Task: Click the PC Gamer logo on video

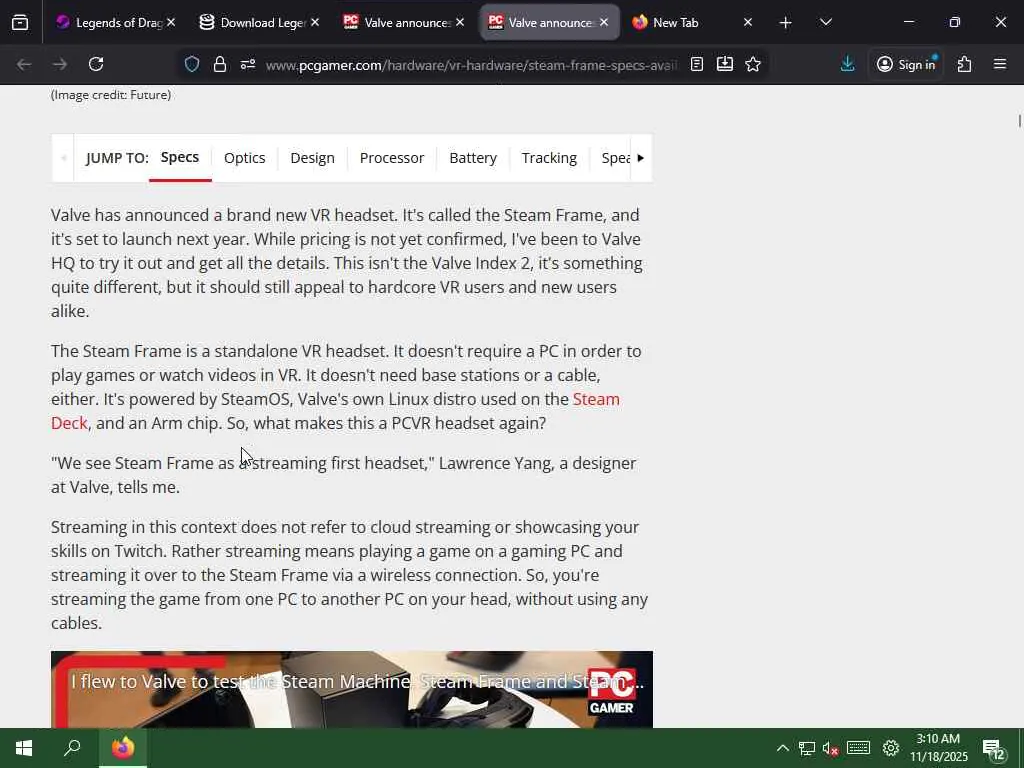Action: tap(611, 691)
